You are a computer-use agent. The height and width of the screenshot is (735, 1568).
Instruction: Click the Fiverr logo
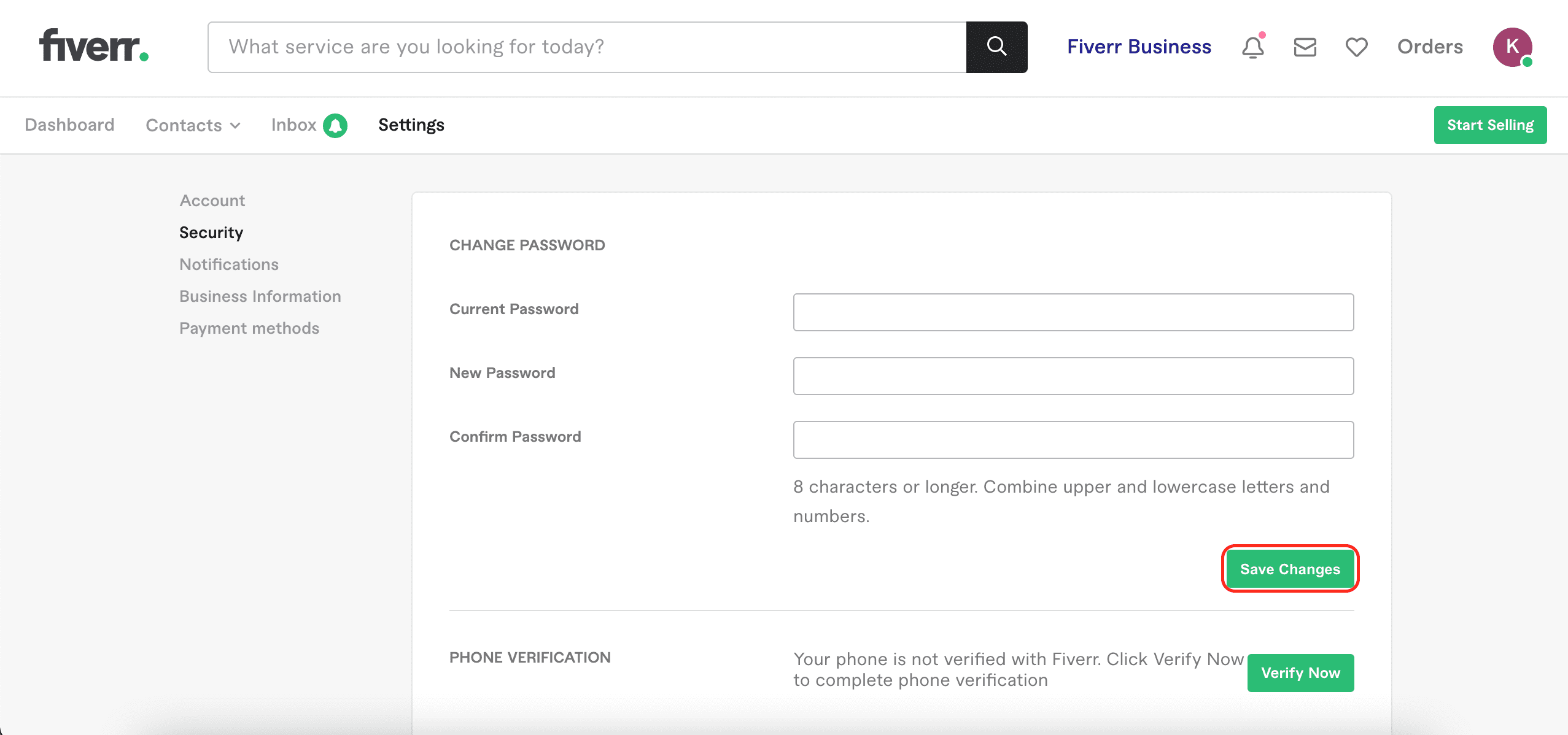[93, 47]
